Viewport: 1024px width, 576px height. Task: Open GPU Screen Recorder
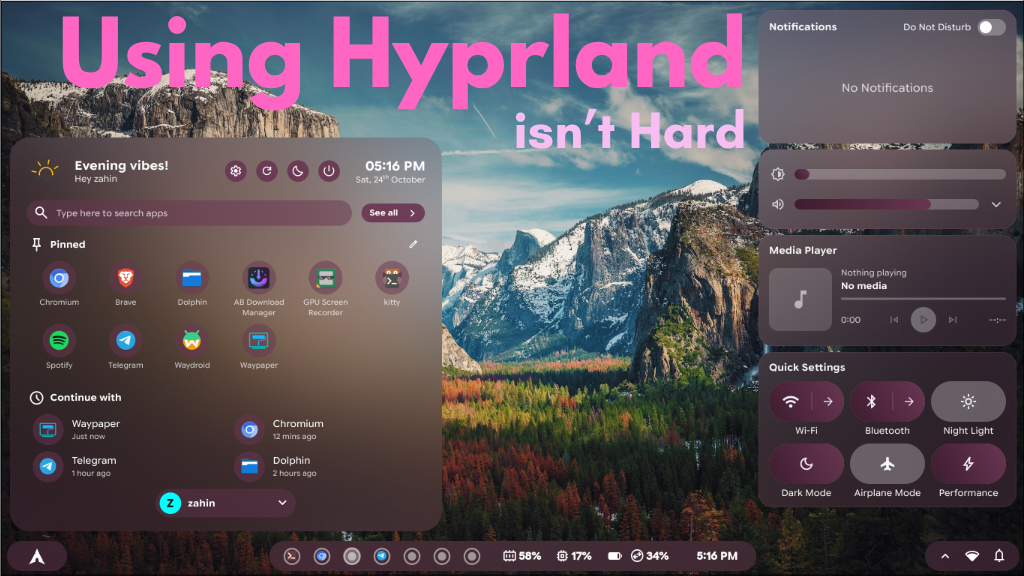tap(325, 278)
